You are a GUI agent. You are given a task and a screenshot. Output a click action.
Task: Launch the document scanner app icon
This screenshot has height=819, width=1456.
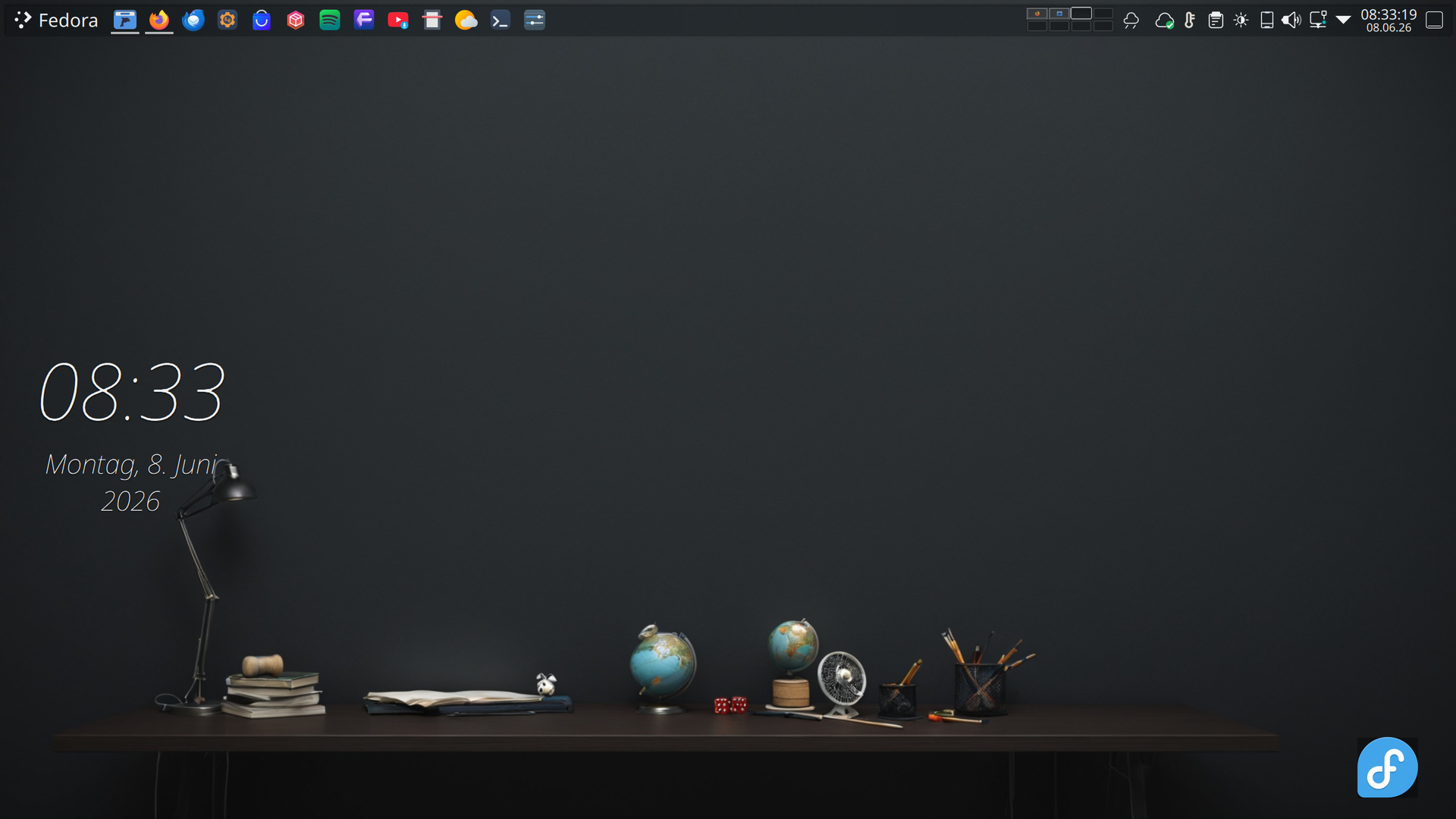point(432,20)
